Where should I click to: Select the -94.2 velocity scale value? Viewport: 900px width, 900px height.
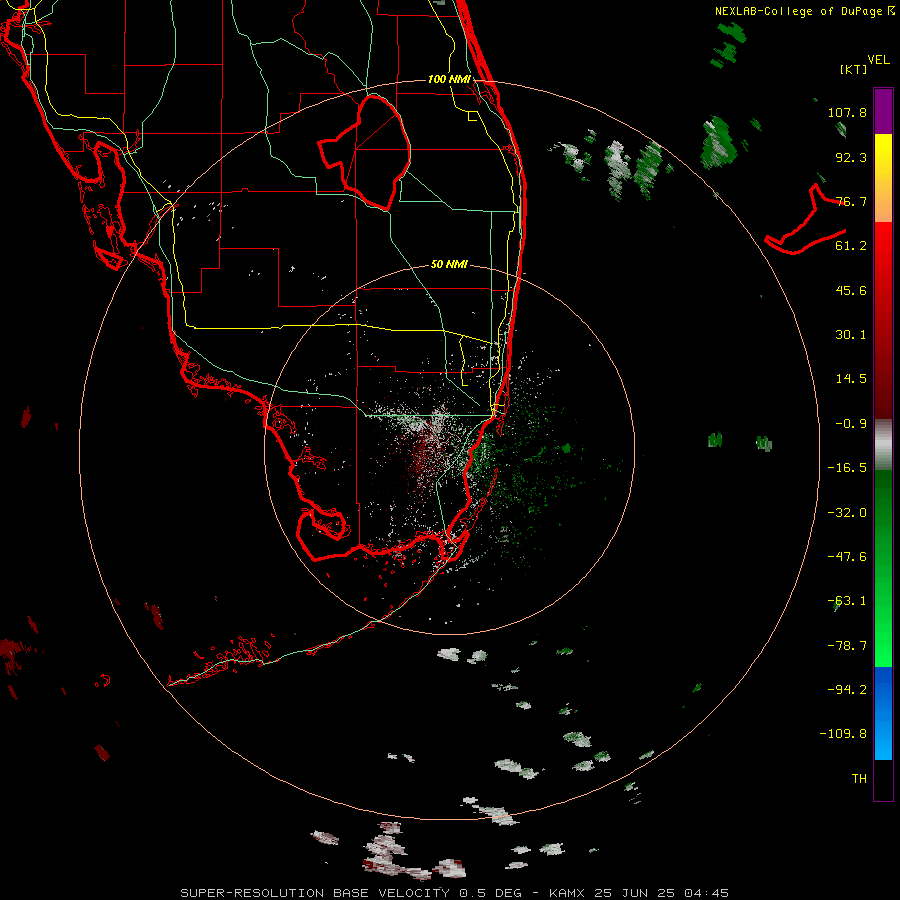pyautogui.click(x=847, y=689)
